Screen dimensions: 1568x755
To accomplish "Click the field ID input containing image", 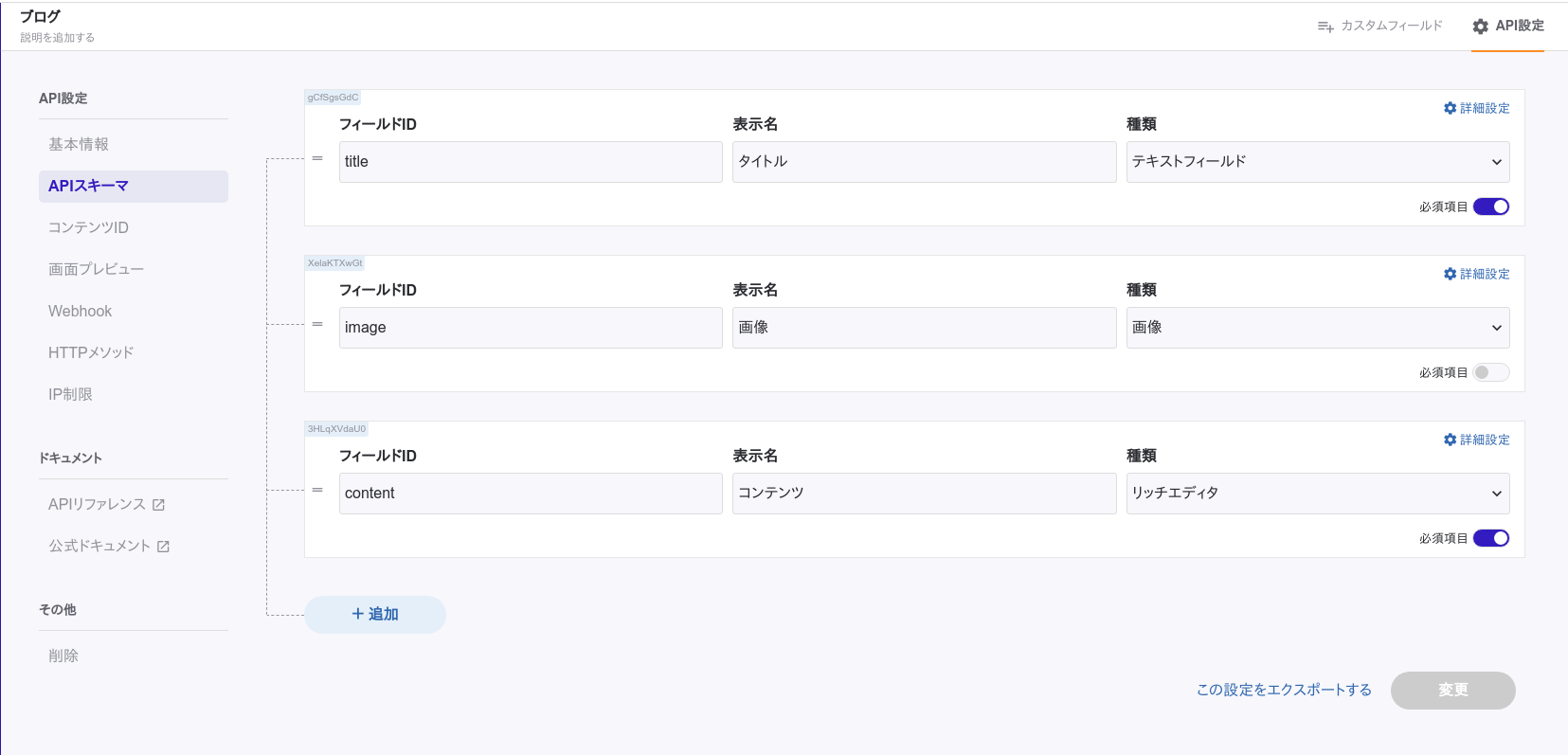I will click(x=531, y=328).
